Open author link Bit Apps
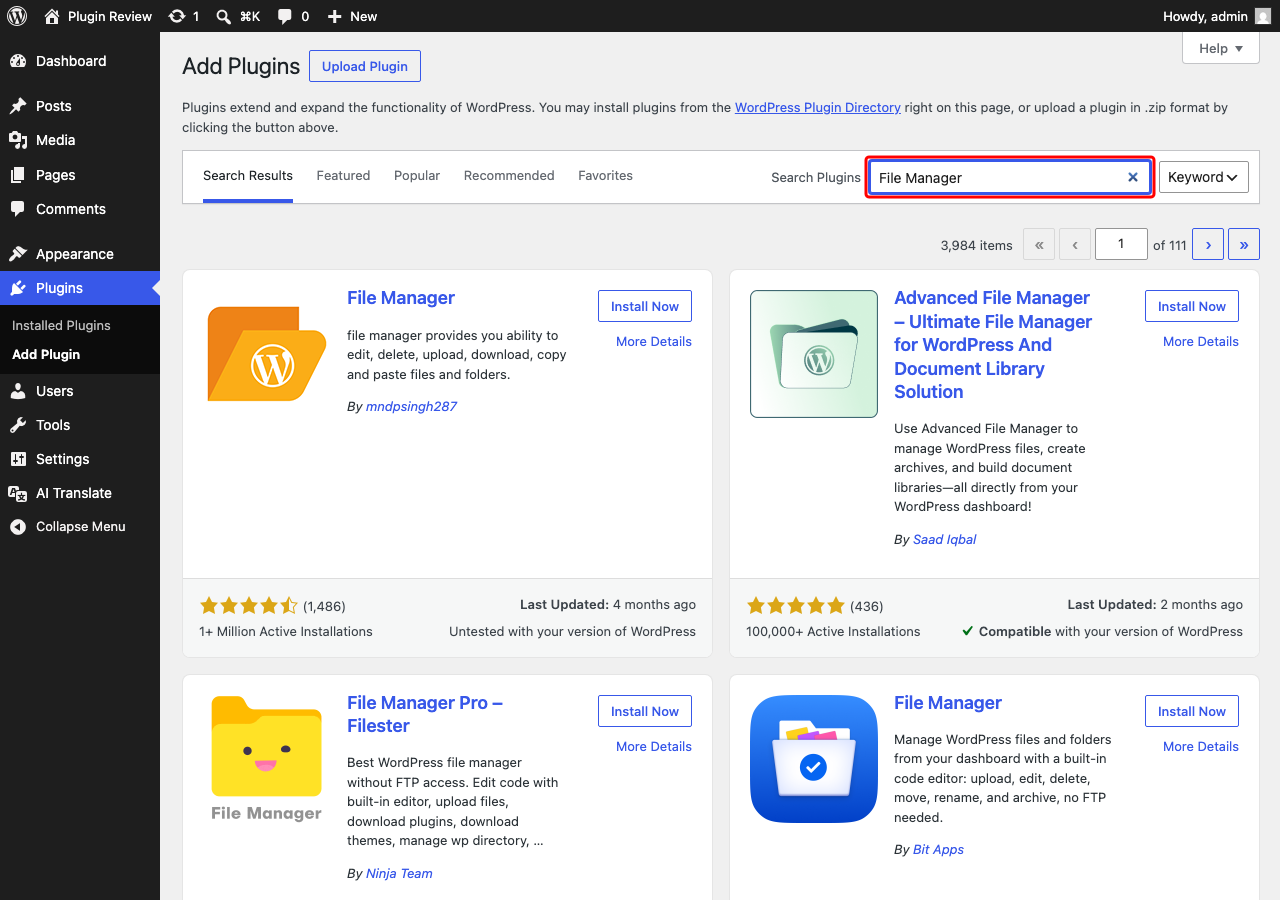This screenshot has height=900, width=1280. tap(938, 849)
